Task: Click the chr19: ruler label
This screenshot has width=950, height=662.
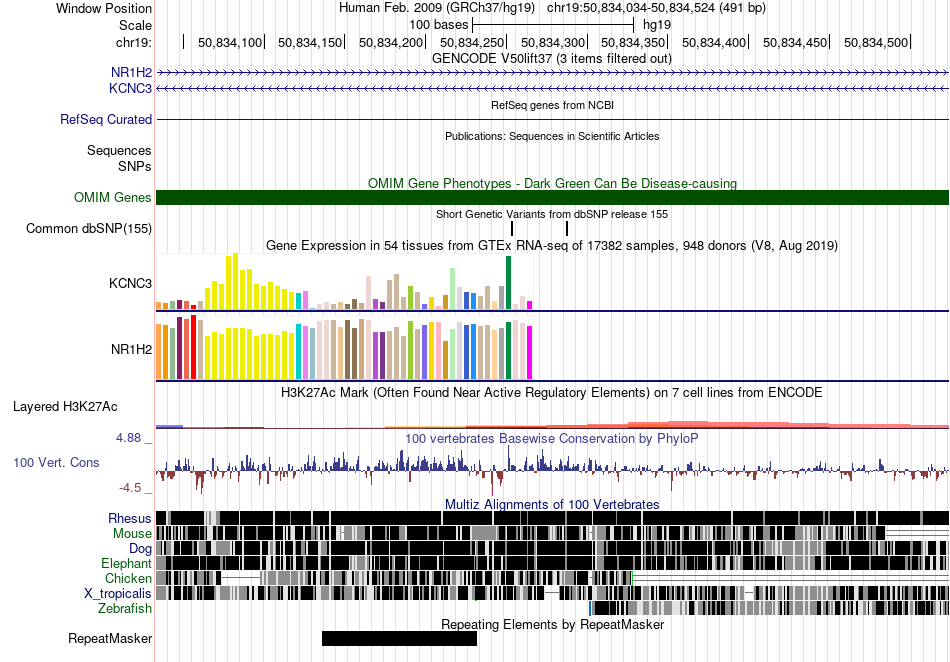Action: [133, 42]
